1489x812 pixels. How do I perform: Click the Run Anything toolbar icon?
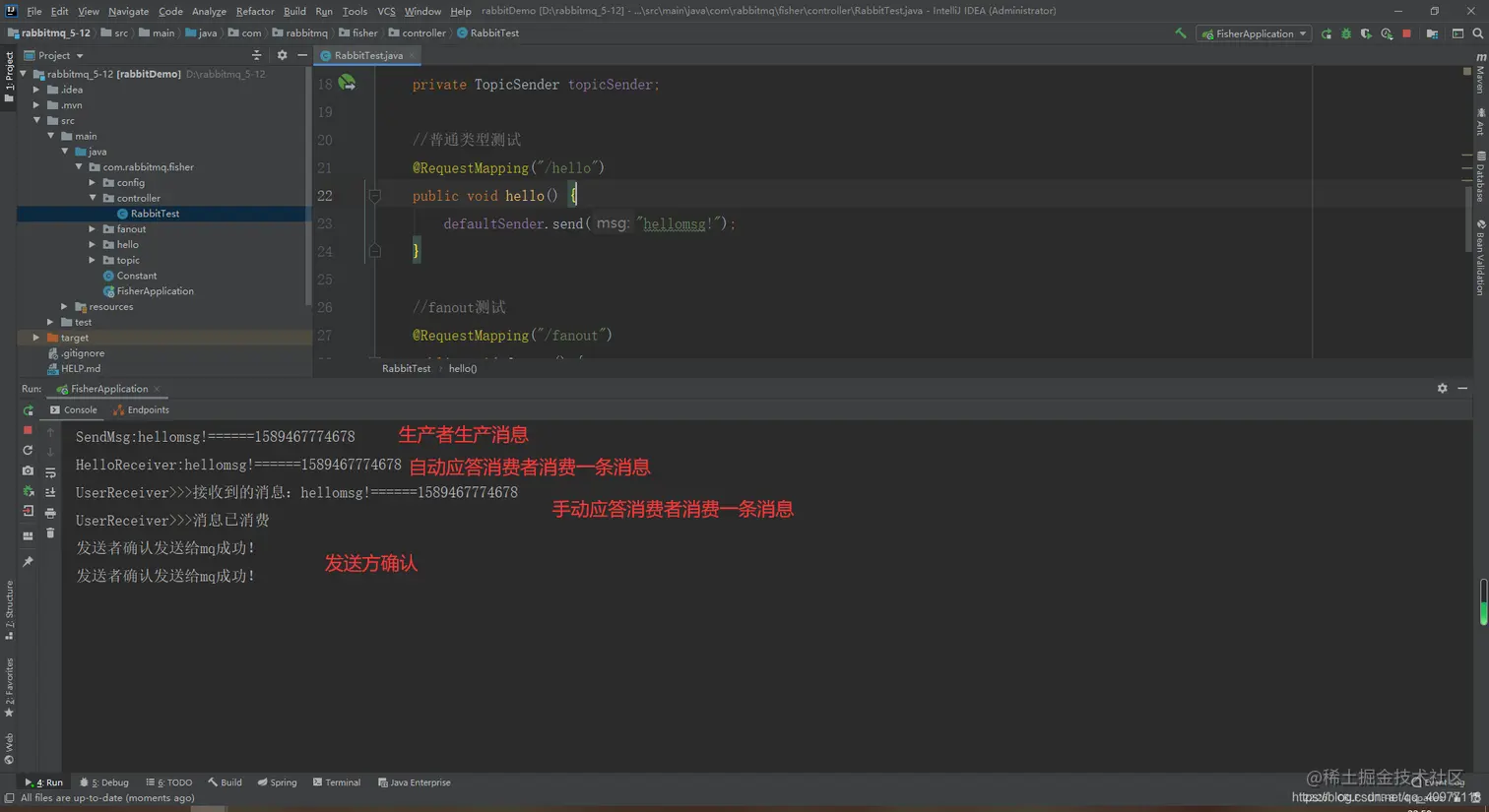point(1457,33)
